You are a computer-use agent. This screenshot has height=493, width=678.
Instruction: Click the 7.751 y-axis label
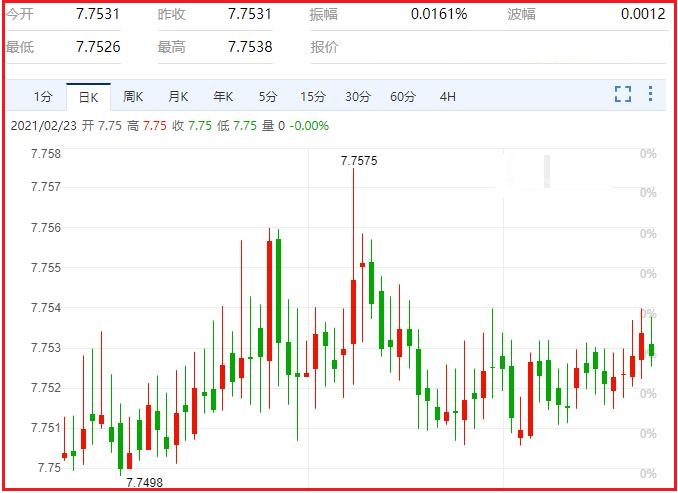[46, 428]
